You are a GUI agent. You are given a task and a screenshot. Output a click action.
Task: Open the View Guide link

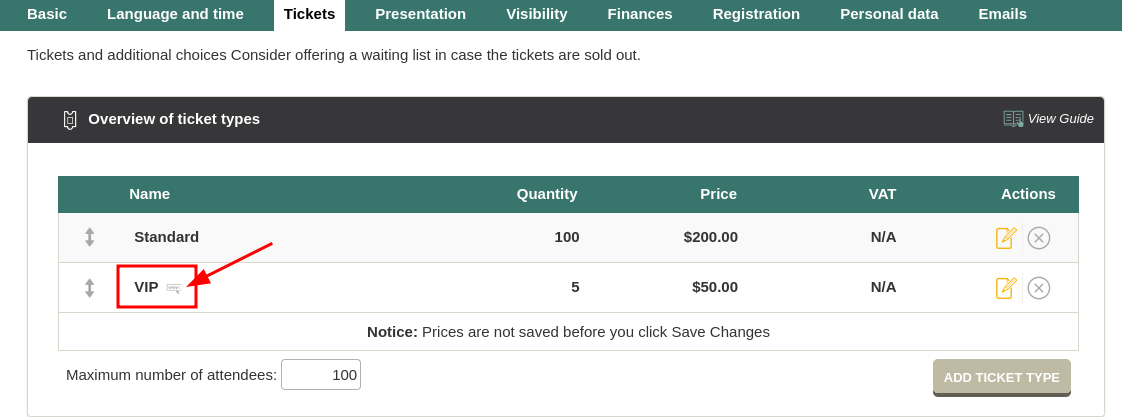[1060, 119]
